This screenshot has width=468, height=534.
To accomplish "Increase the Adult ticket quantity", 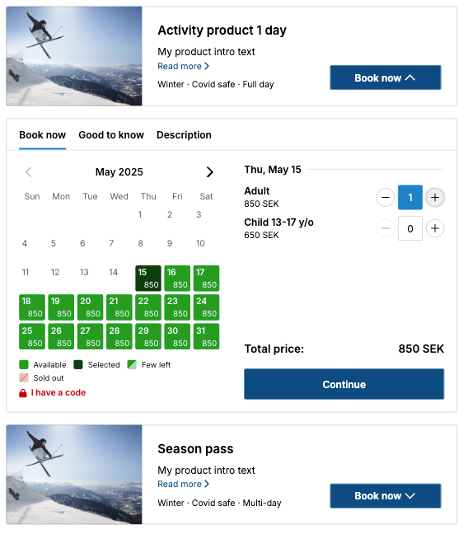I will 435,197.
